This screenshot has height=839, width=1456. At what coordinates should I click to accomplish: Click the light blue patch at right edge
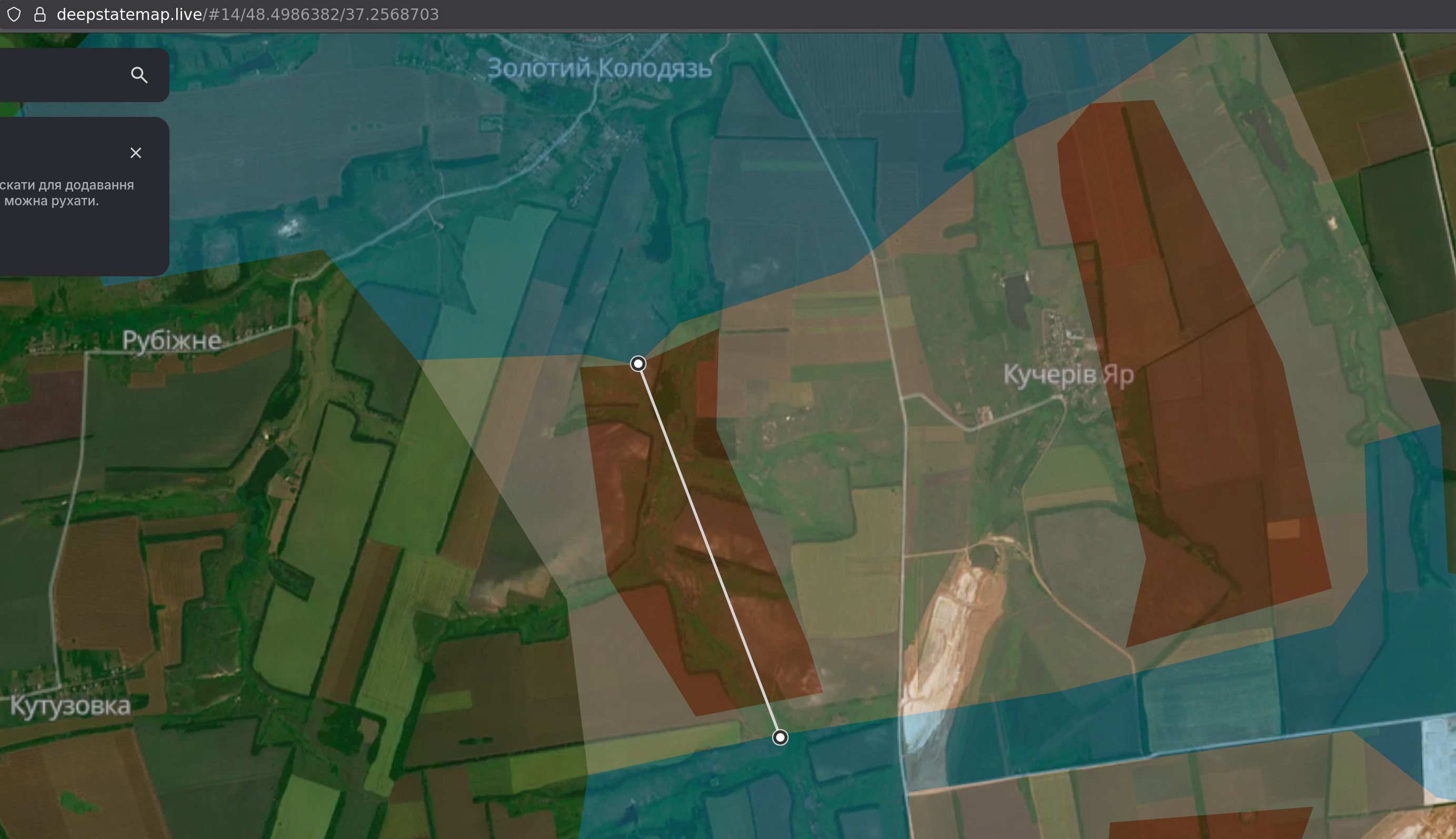pos(1440,761)
